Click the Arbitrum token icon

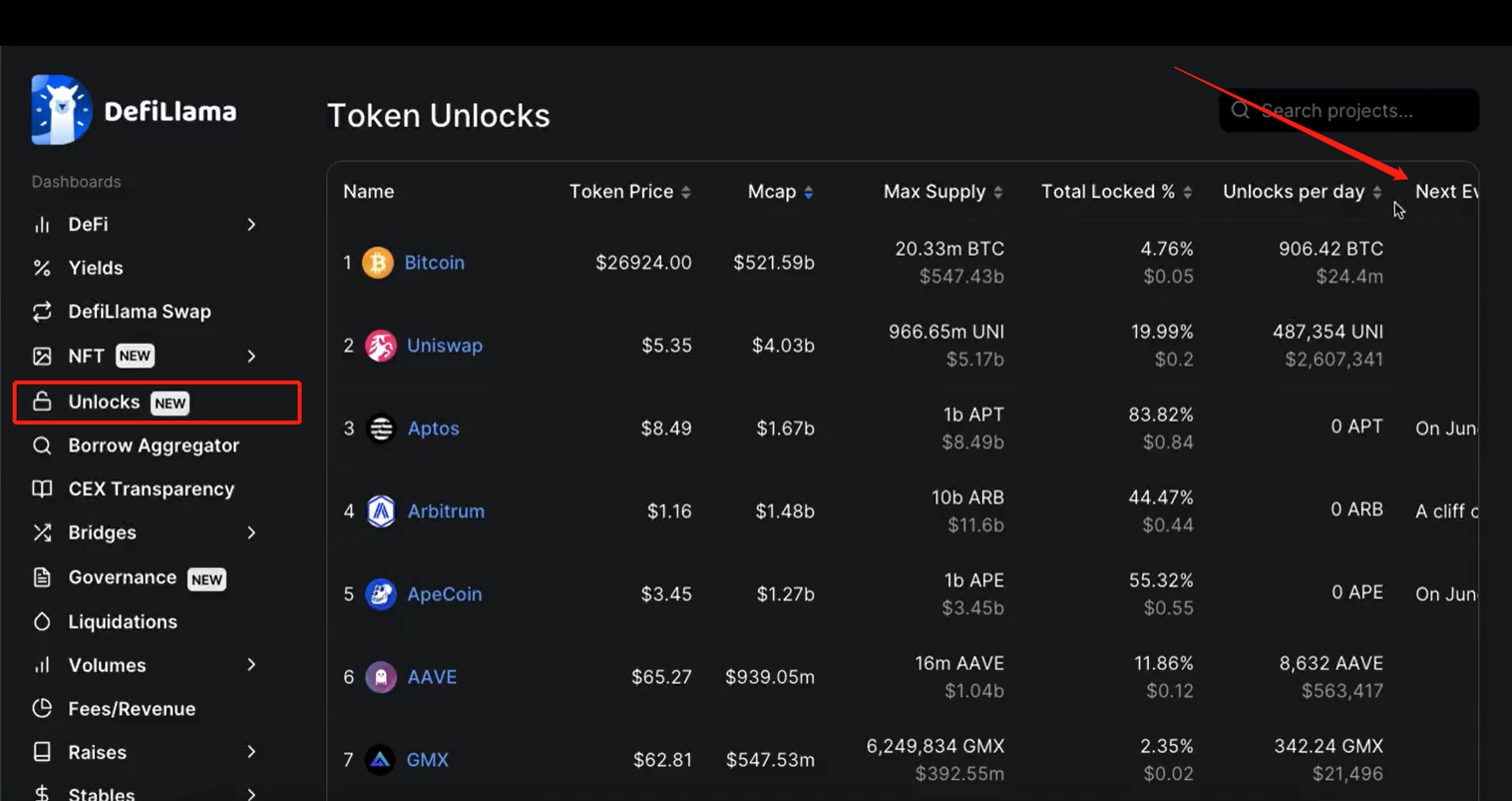click(381, 511)
